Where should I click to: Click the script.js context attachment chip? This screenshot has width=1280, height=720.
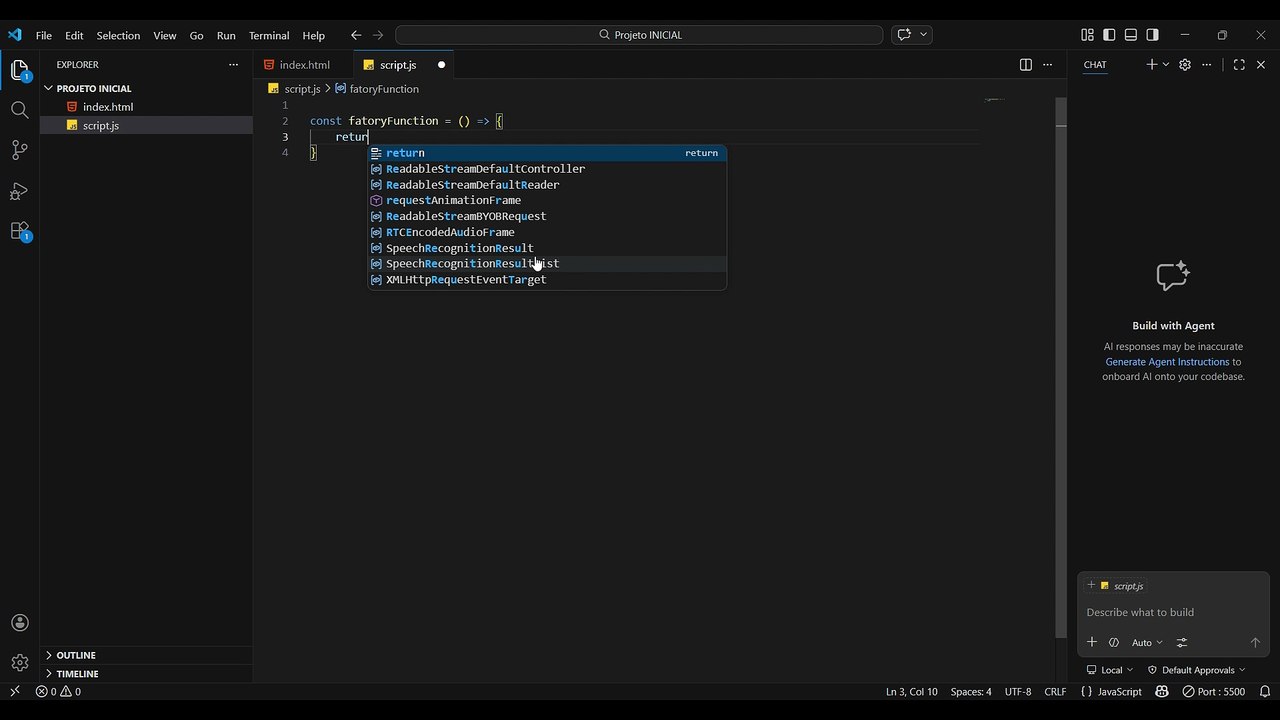[x=1121, y=586]
